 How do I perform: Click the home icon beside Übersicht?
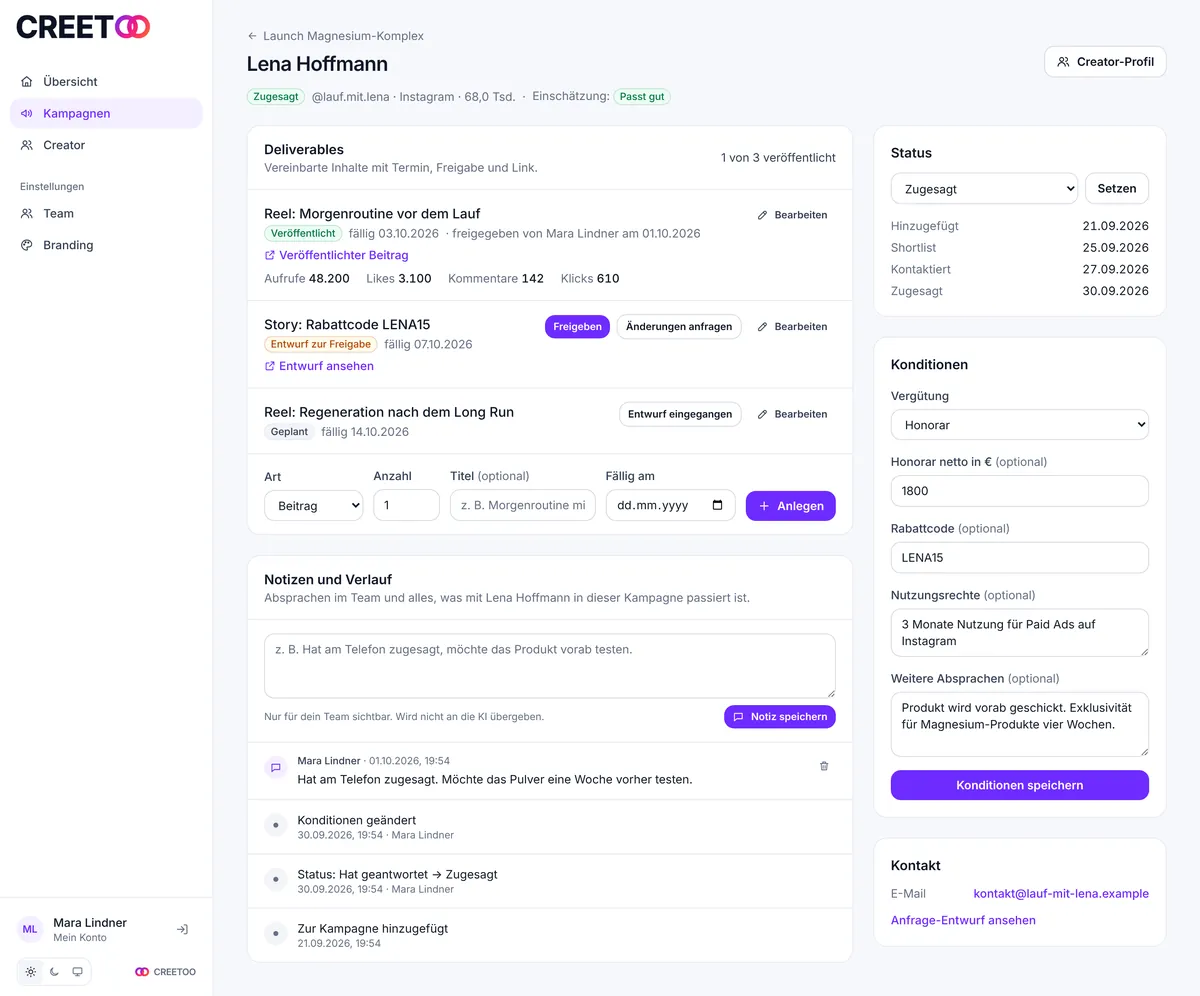27,82
